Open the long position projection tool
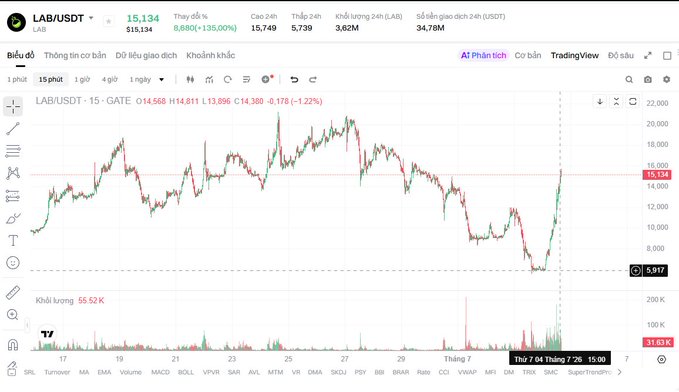The height and width of the screenshot is (392, 679). click(x=13, y=196)
